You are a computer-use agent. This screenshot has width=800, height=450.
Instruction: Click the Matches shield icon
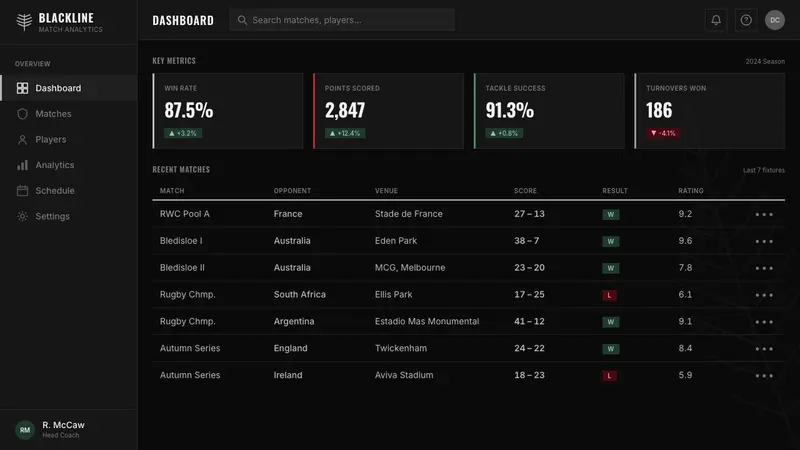[x=22, y=114]
